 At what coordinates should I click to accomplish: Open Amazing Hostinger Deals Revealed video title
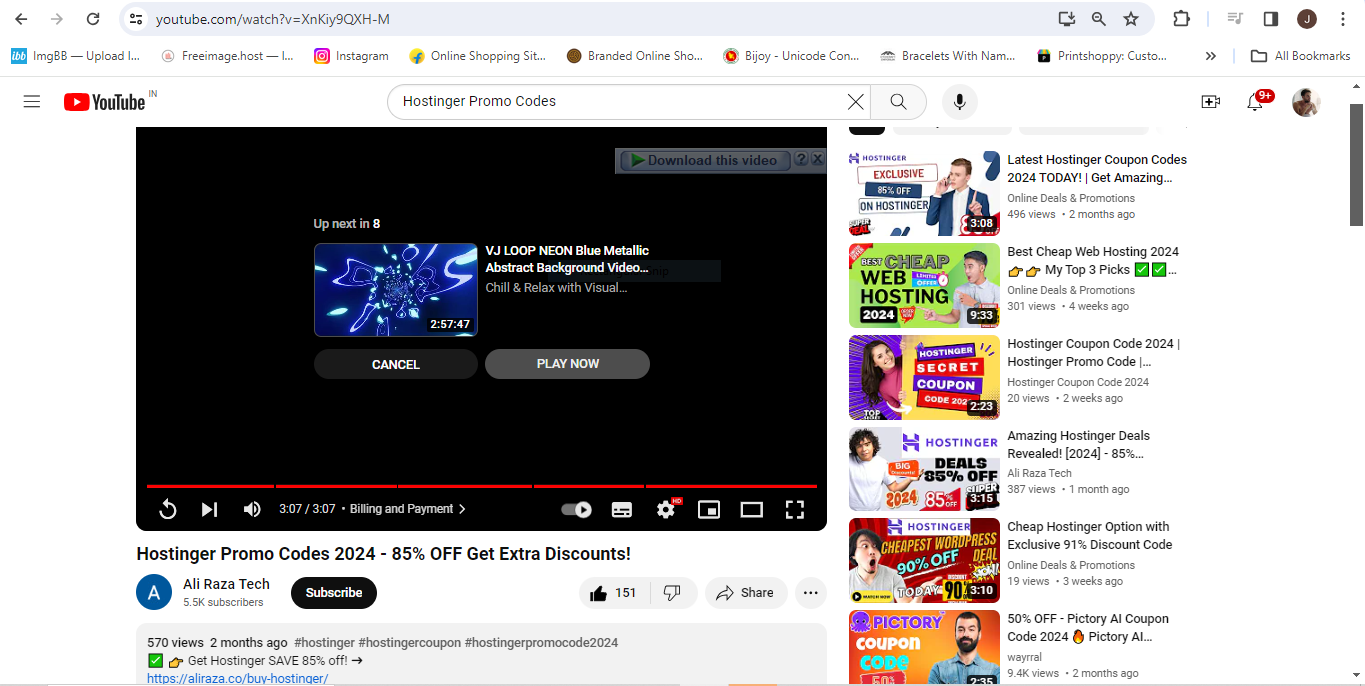coord(1078,444)
